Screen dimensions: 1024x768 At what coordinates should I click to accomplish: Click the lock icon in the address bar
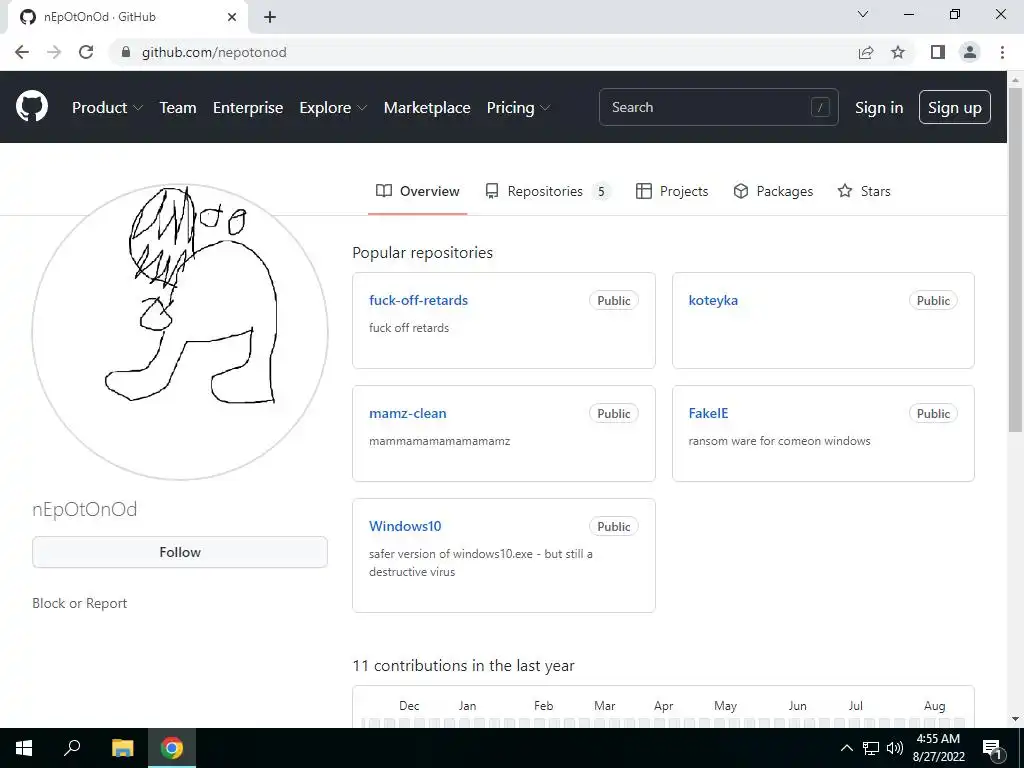point(126,52)
